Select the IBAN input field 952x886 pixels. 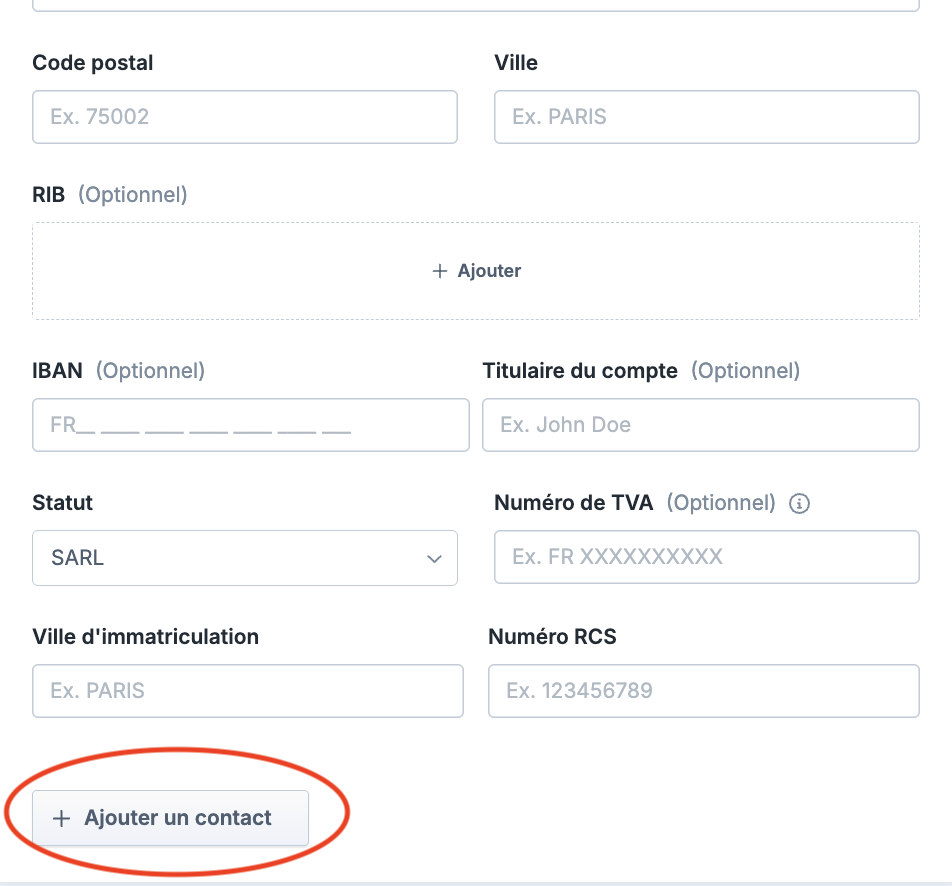click(x=250, y=425)
